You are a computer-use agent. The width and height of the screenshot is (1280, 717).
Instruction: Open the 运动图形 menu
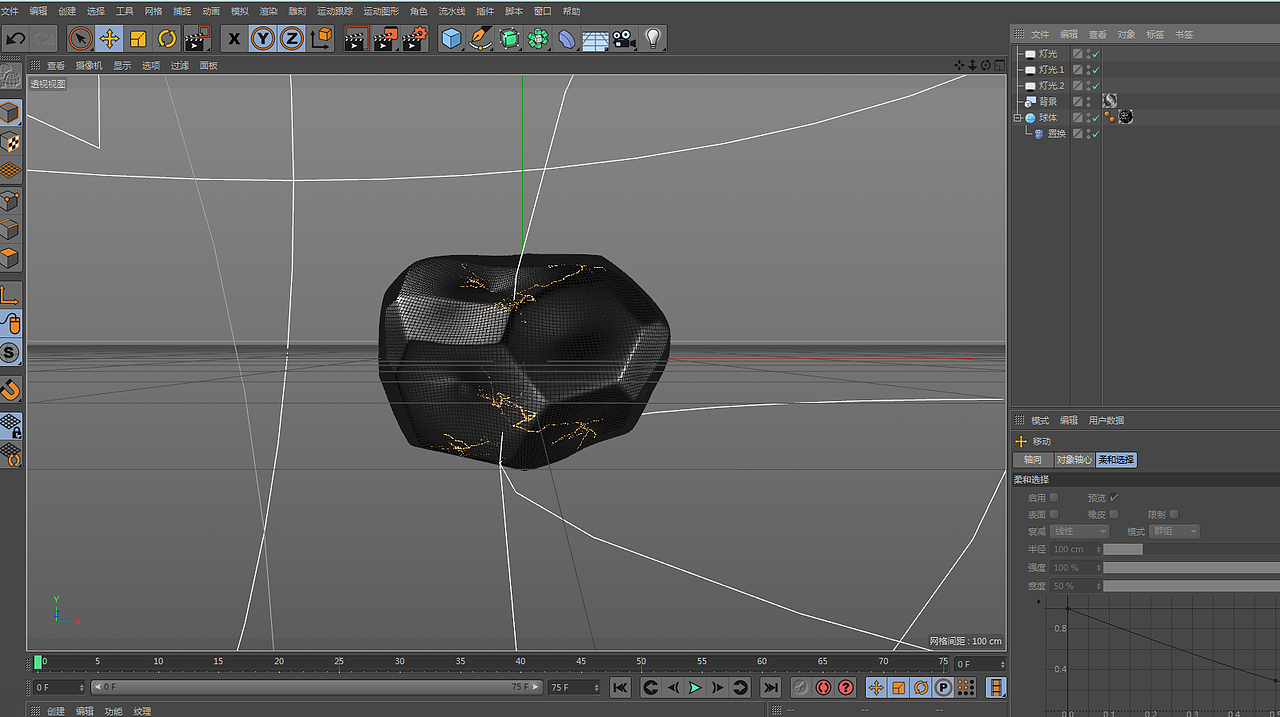[x=381, y=11]
